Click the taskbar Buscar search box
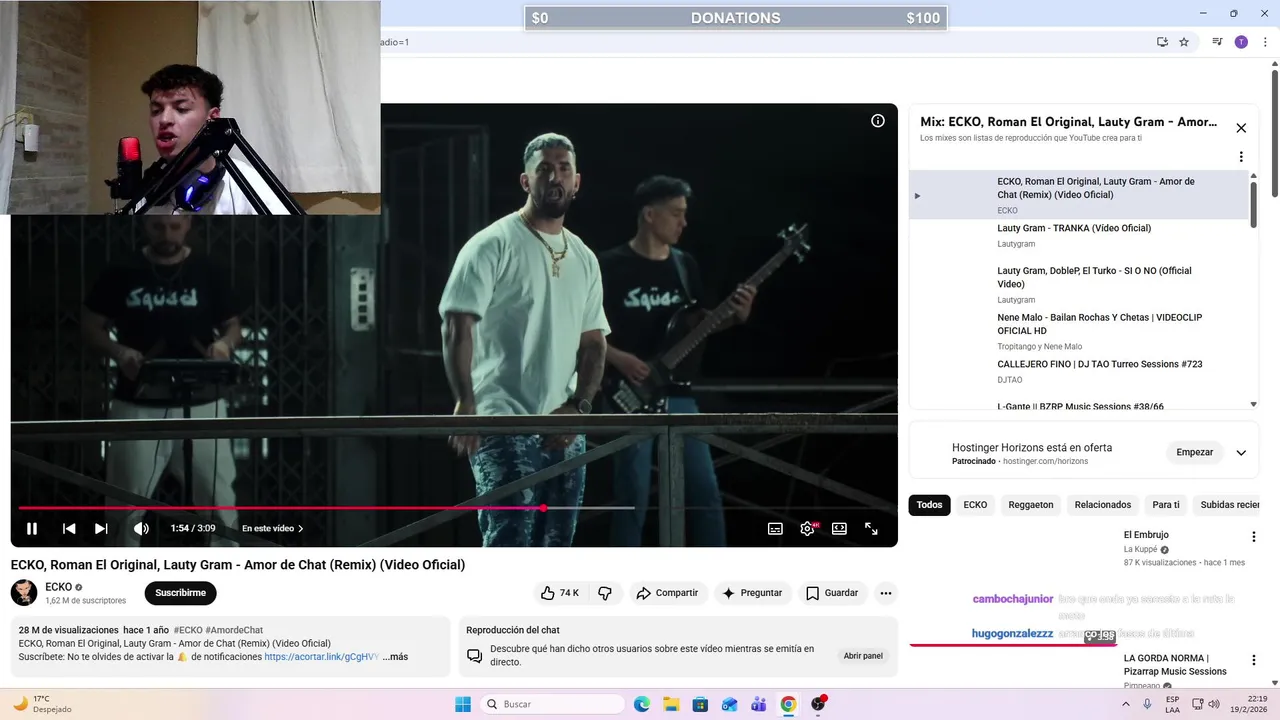Viewport: 1280px width, 720px height. (x=553, y=704)
